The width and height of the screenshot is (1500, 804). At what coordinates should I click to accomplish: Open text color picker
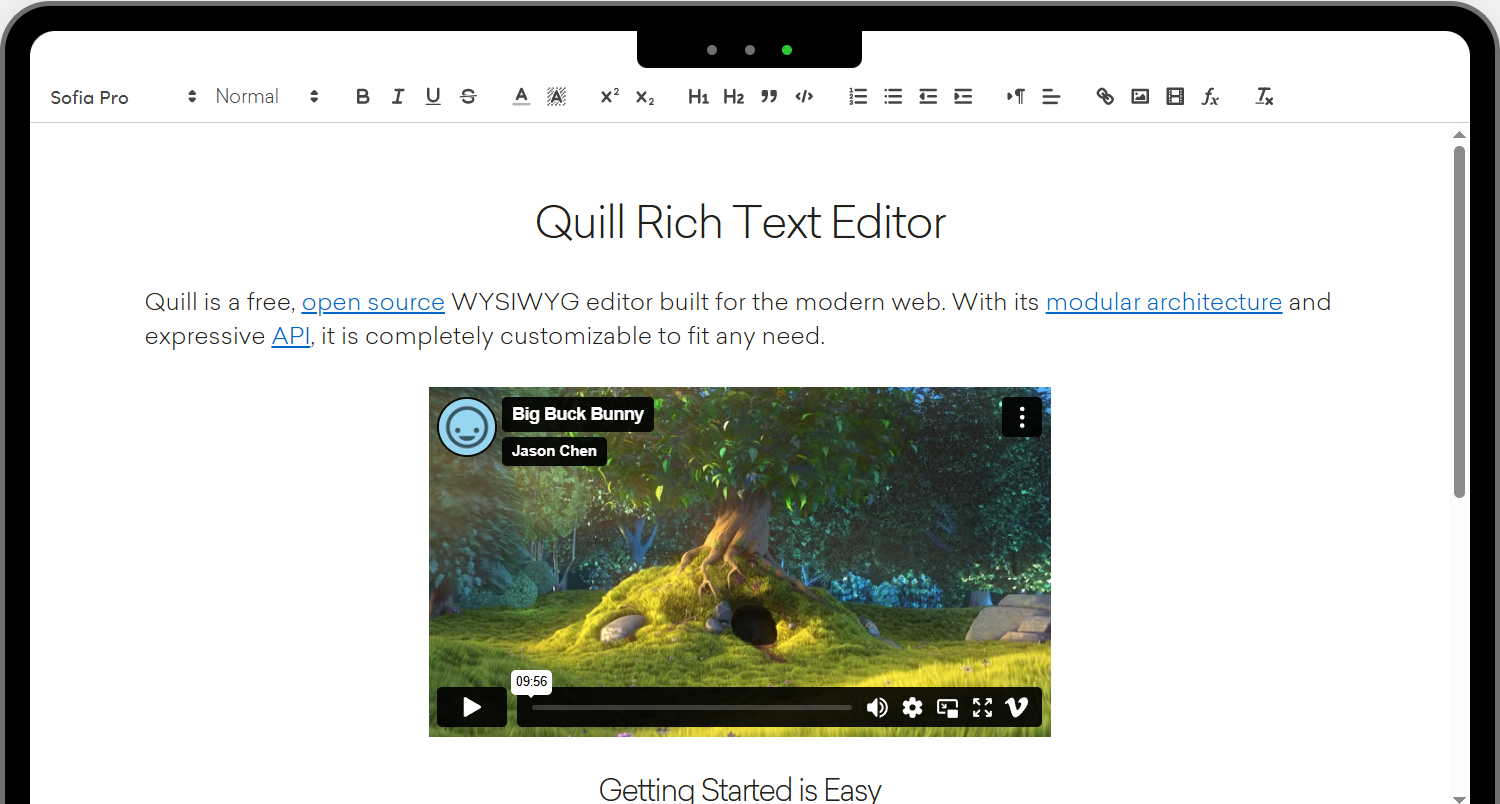521,97
